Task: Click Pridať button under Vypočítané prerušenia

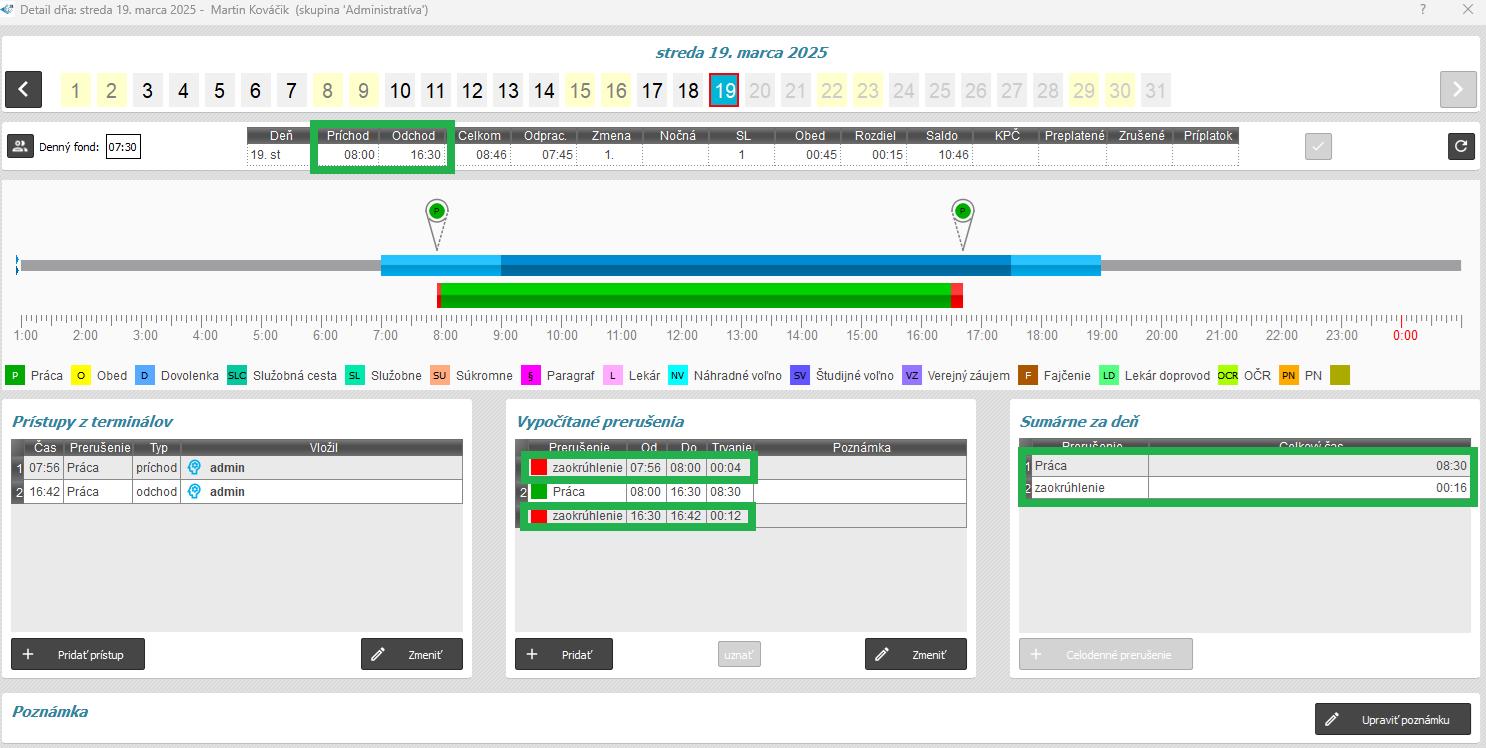Action: pos(563,654)
